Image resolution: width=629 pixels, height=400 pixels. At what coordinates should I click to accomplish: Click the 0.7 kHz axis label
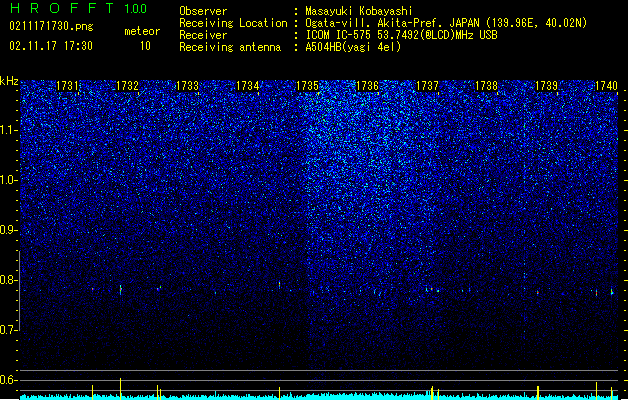9,330
